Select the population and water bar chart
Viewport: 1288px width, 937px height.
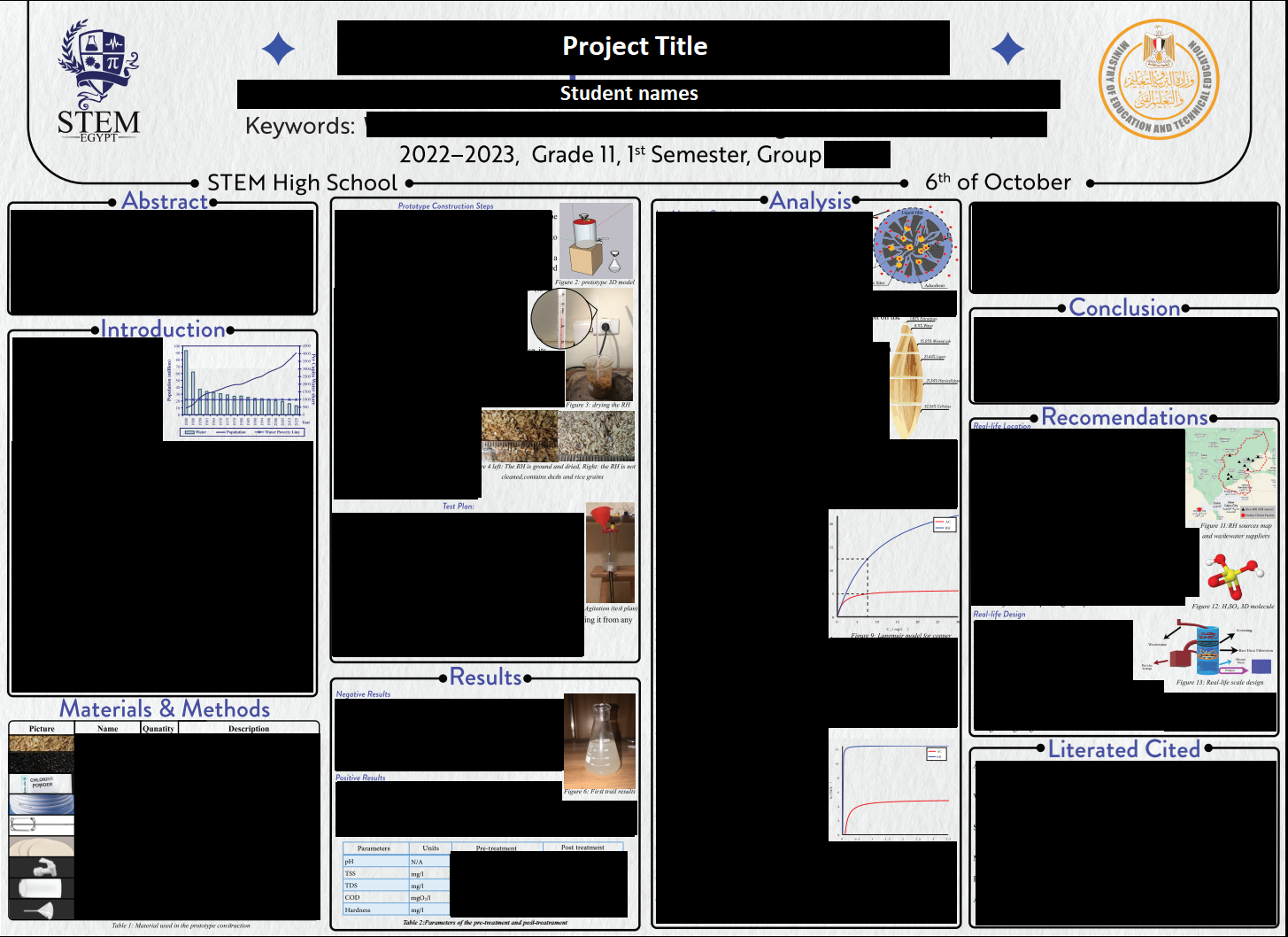[x=239, y=390]
